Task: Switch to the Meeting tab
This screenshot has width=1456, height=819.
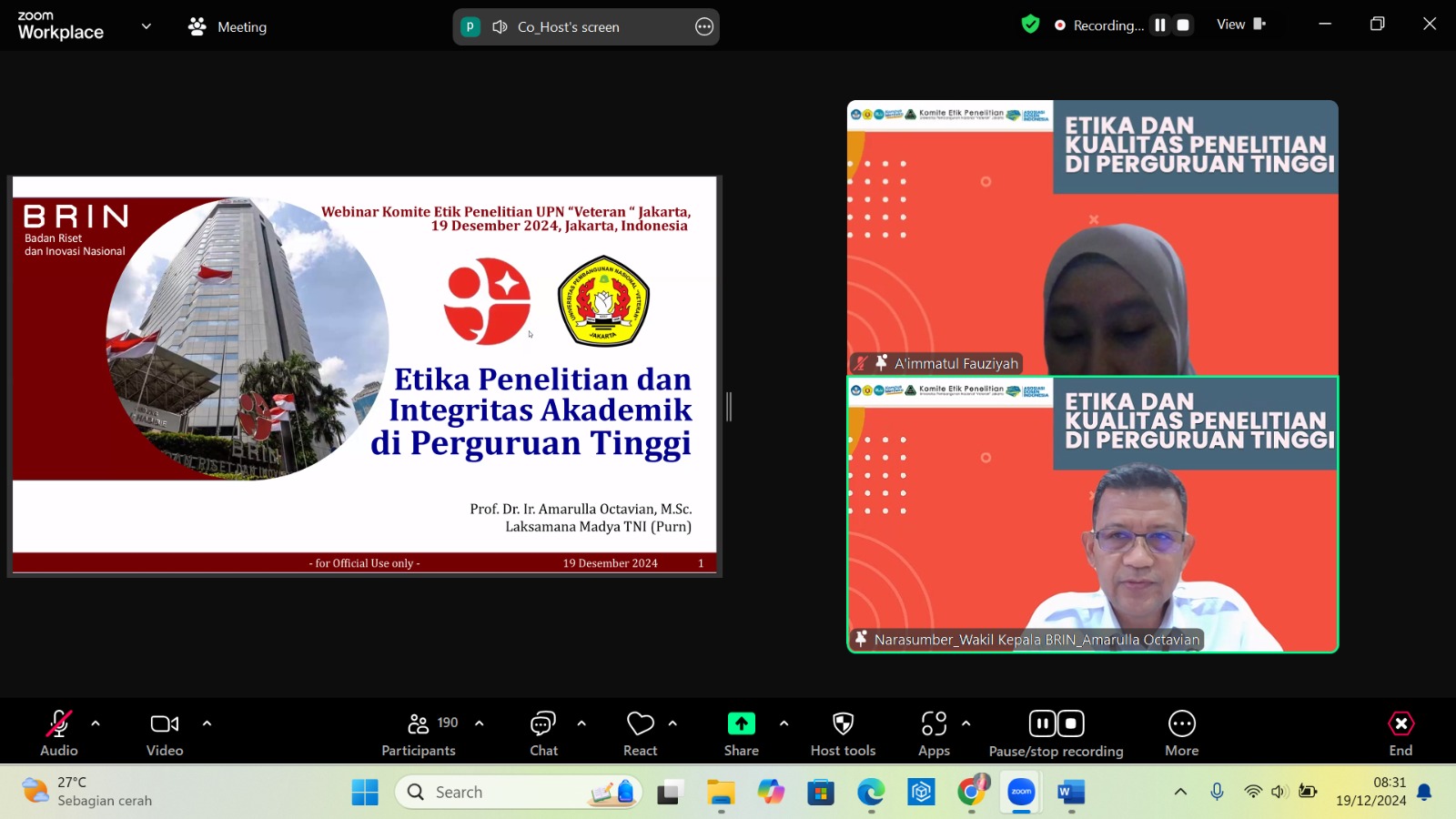Action: [226, 26]
